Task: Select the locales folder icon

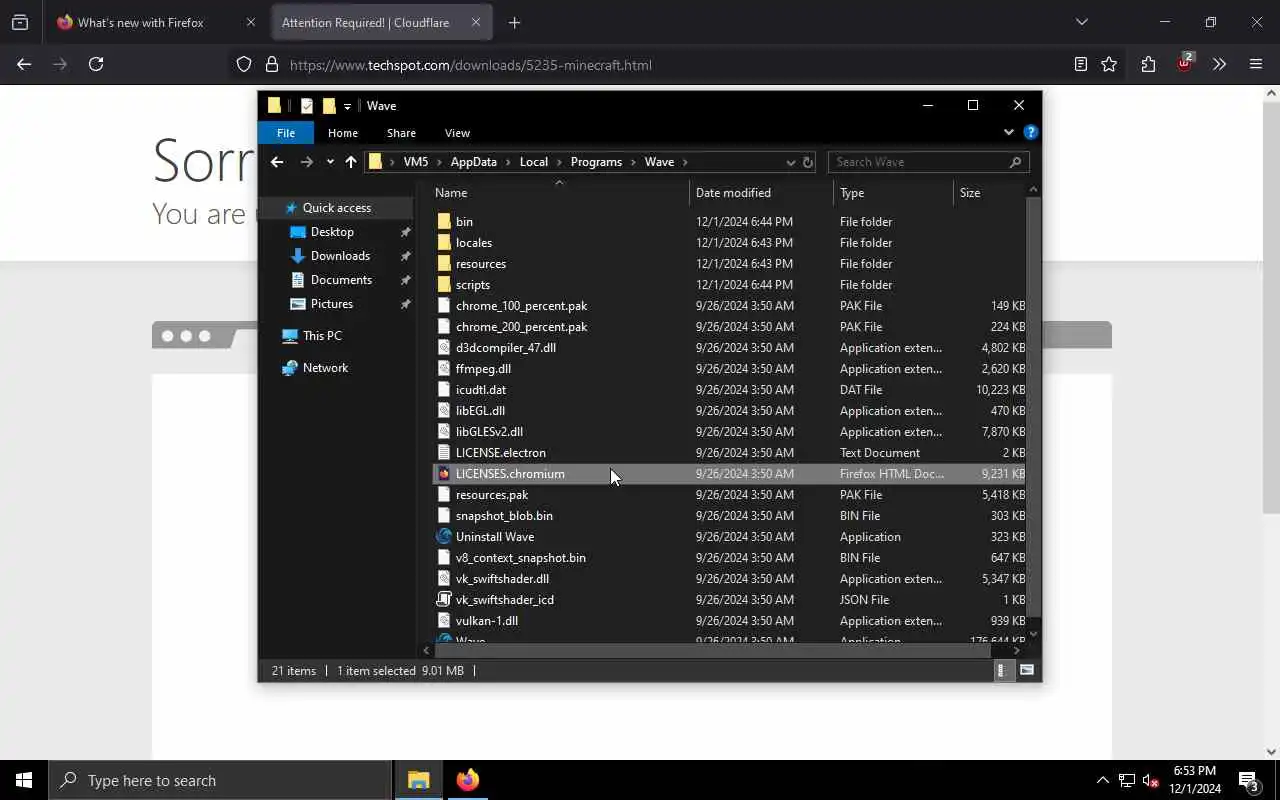Action: click(x=444, y=242)
